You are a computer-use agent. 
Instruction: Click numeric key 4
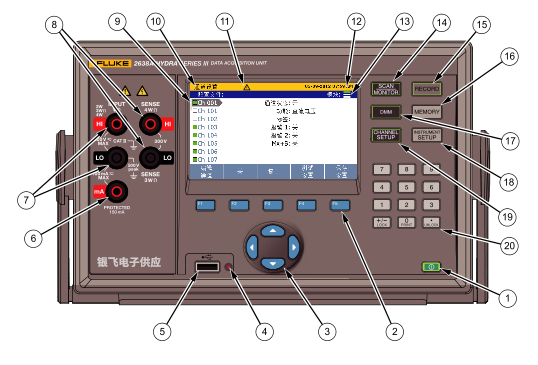[x=382, y=187]
